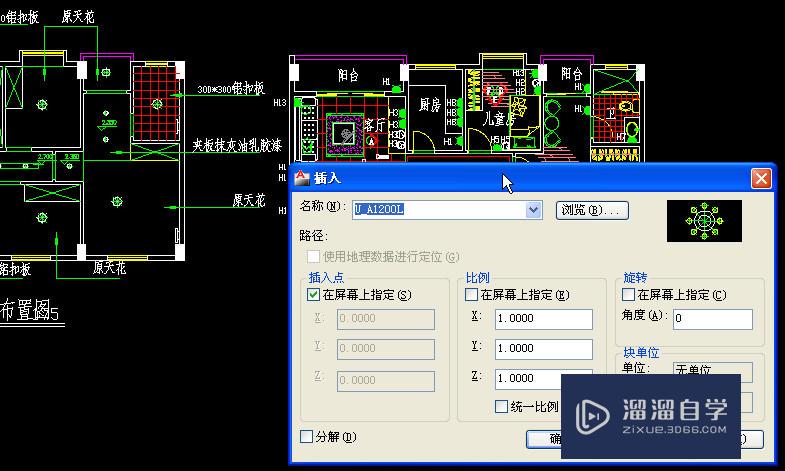Uncheck 在屏幕上指定(S) under 插入点
The height and width of the screenshot is (471, 785).
point(313,294)
